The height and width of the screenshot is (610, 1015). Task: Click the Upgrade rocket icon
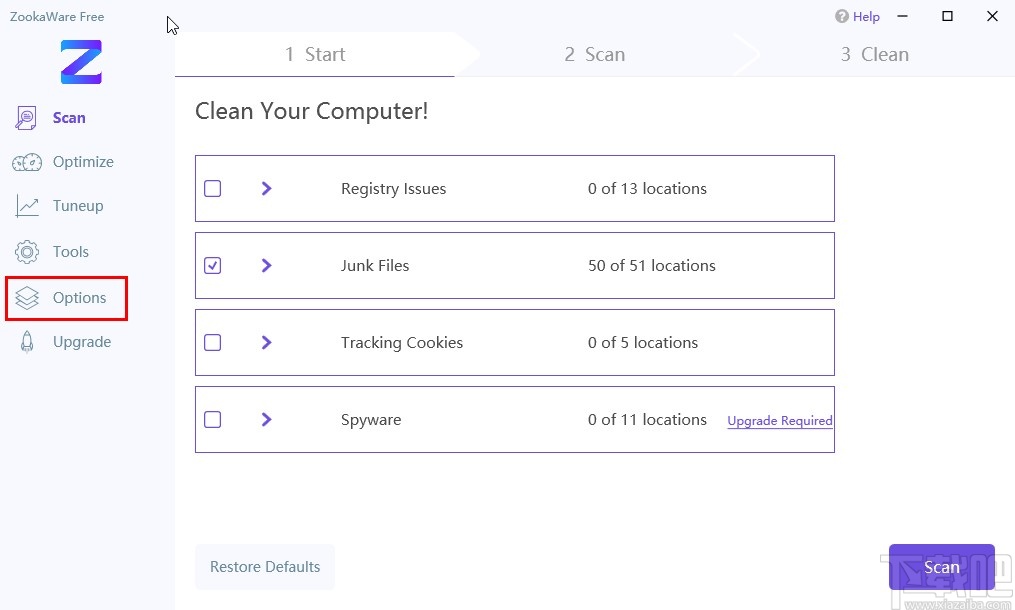click(x=27, y=342)
